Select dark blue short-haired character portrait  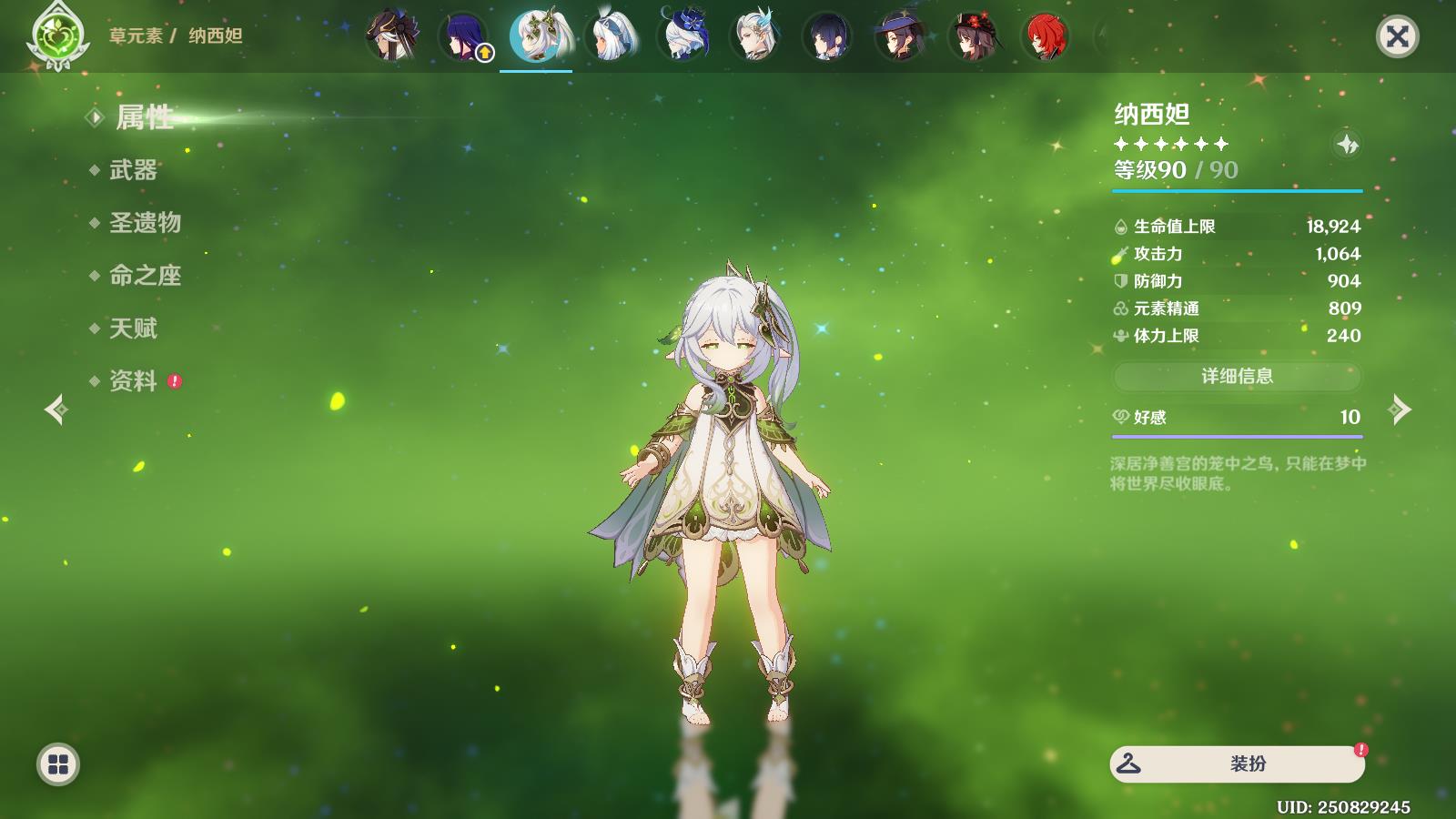pyautogui.click(x=828, y=36)
